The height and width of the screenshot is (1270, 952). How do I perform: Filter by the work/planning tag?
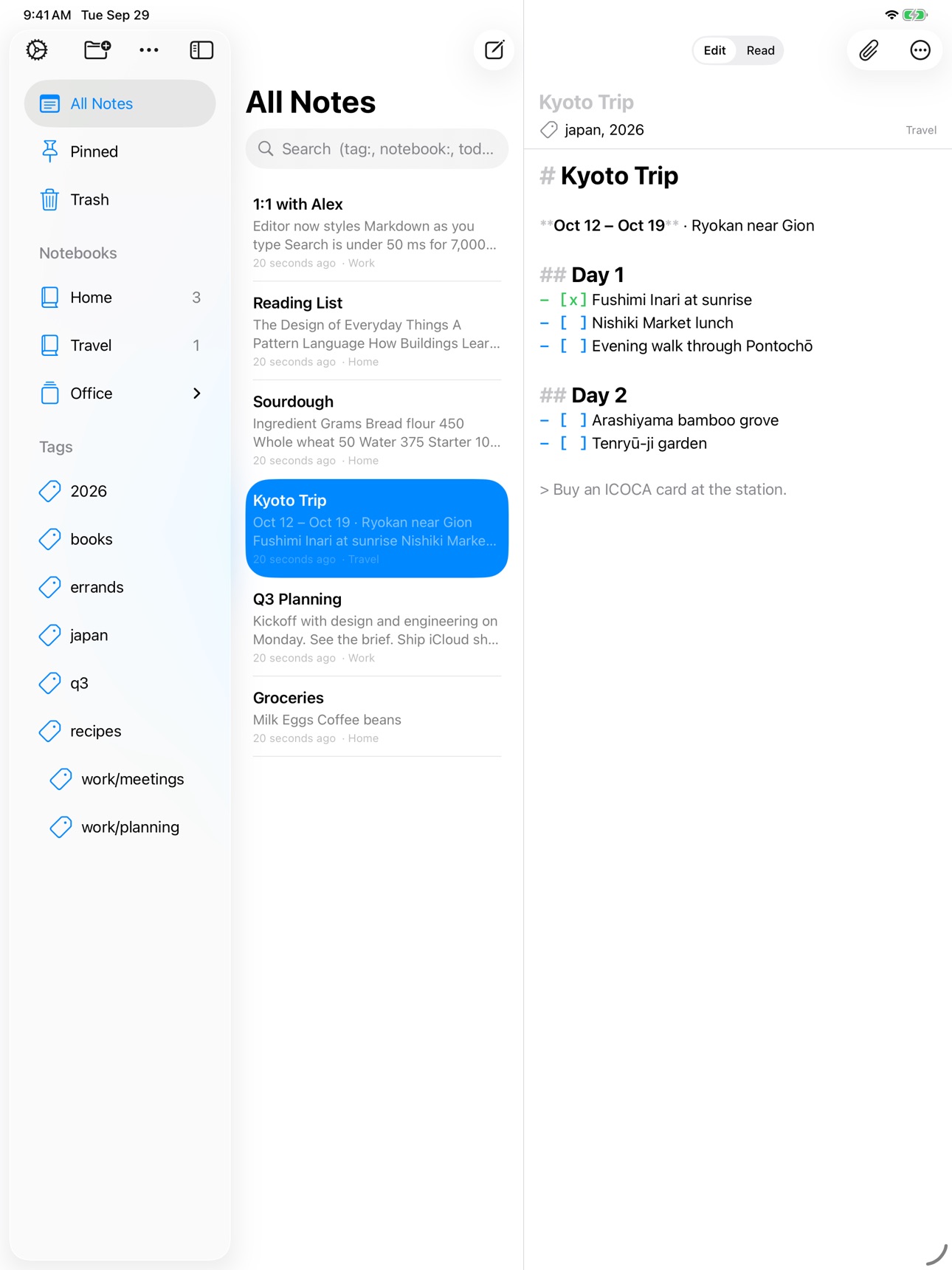pos(120,827)
